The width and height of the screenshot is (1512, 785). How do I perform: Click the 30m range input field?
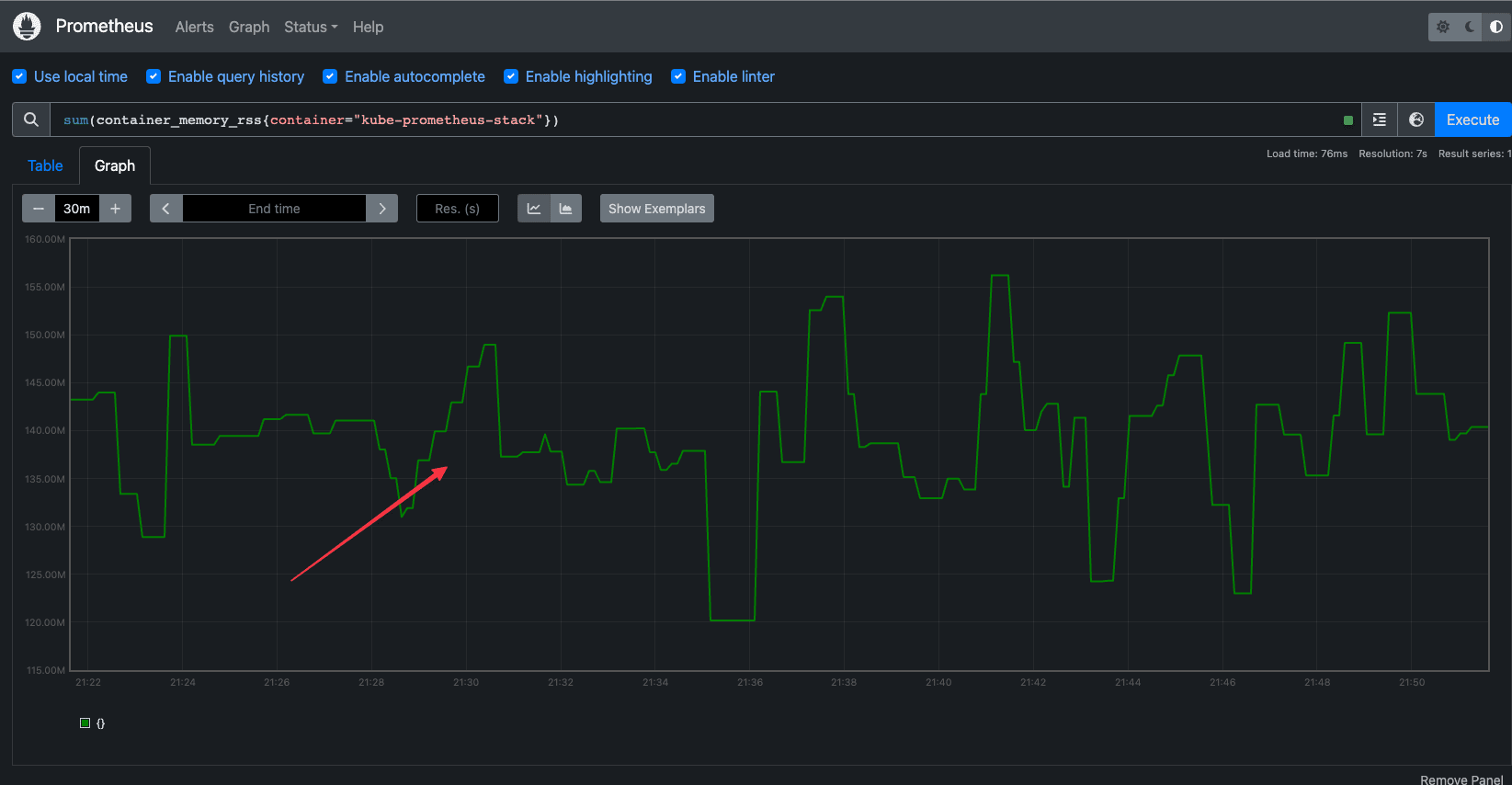coord(77,209)
